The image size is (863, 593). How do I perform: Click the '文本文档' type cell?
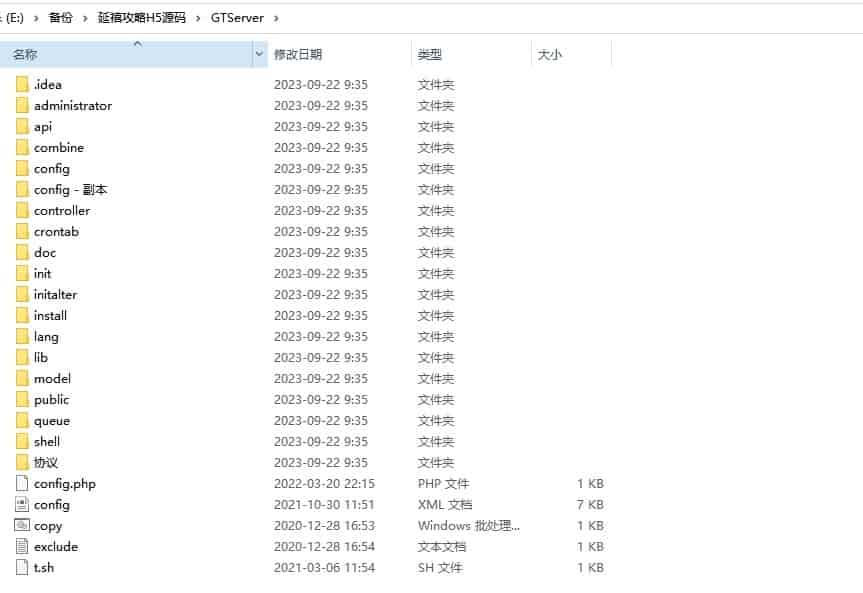click(441, 546)
